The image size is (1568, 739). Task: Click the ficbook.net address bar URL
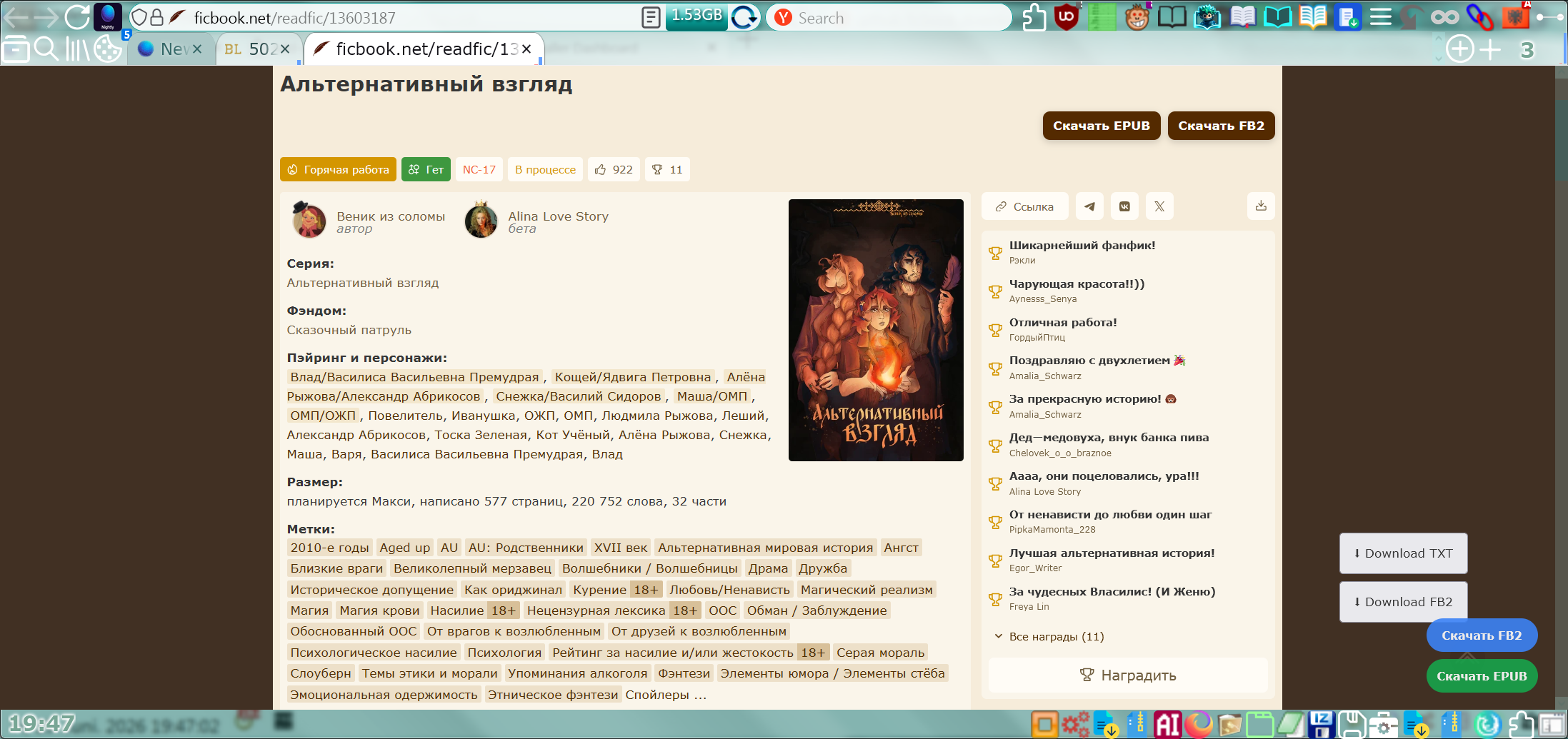point(294,18)
